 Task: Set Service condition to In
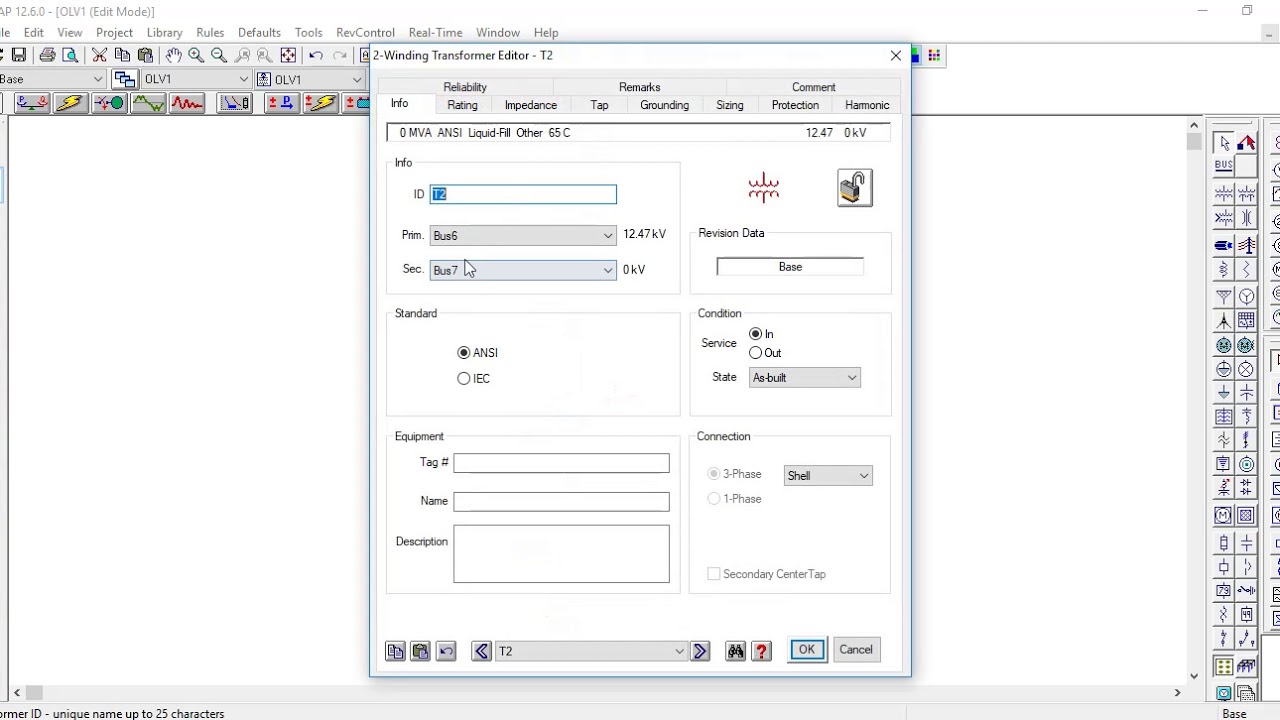(755, 334)
